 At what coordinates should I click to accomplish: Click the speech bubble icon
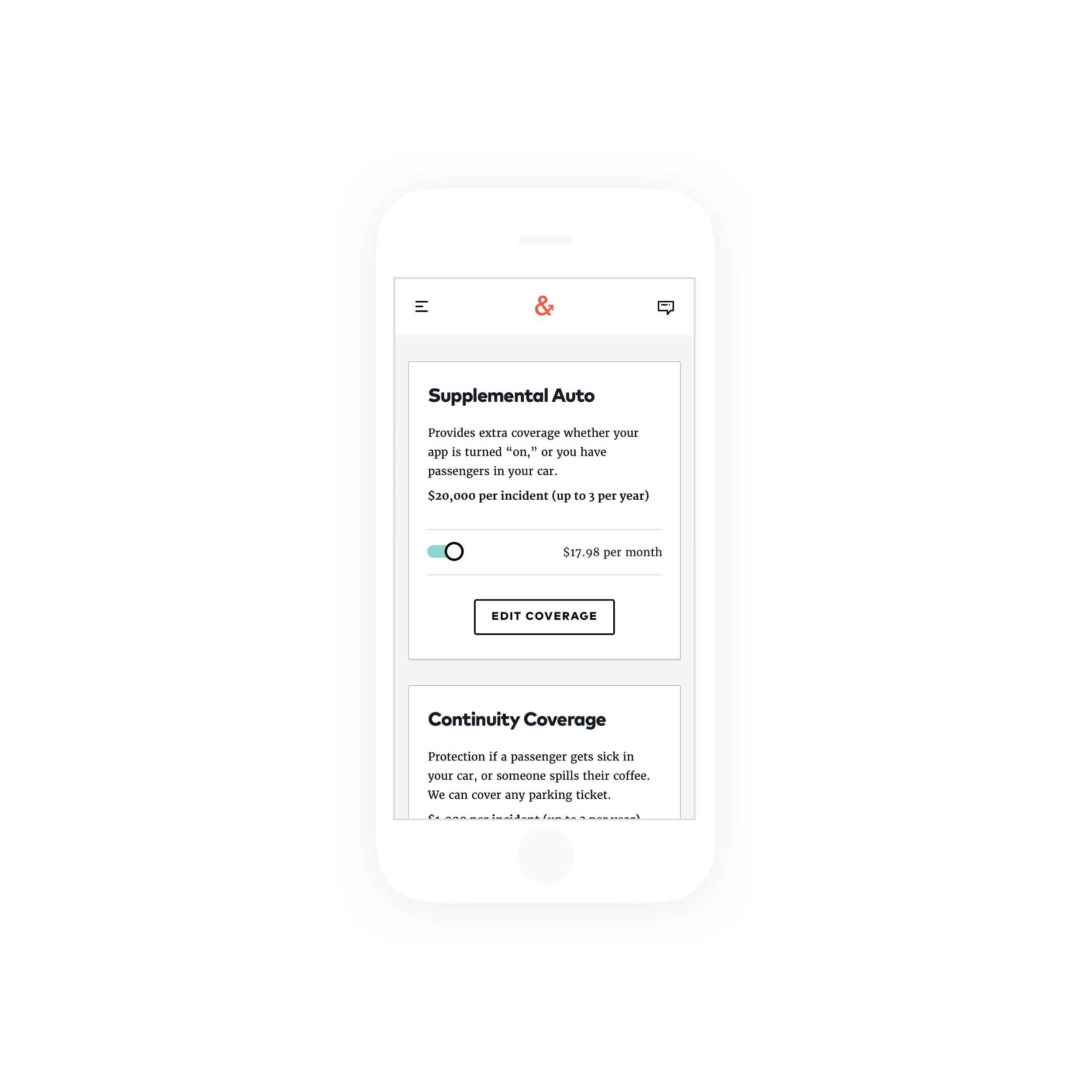coord(666,306)
